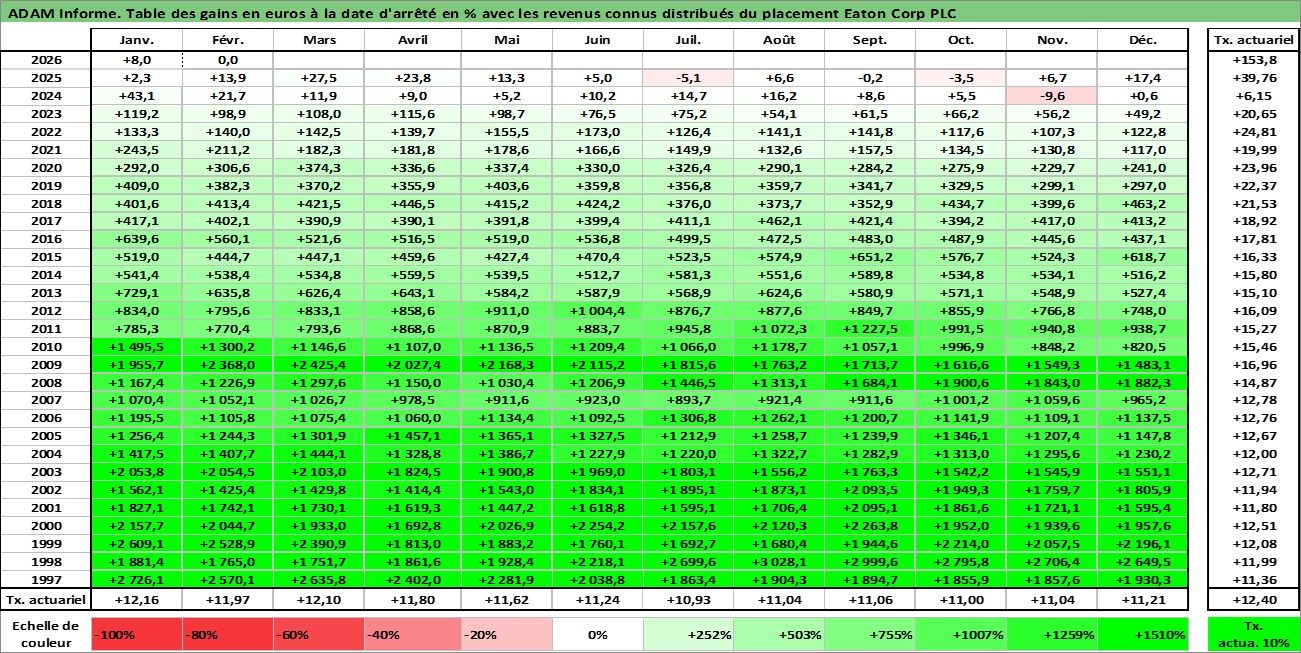This screenshot has width=1301, height=653.
Task: Click the 2015 September value '+651,2'
Action: point(870,257)
